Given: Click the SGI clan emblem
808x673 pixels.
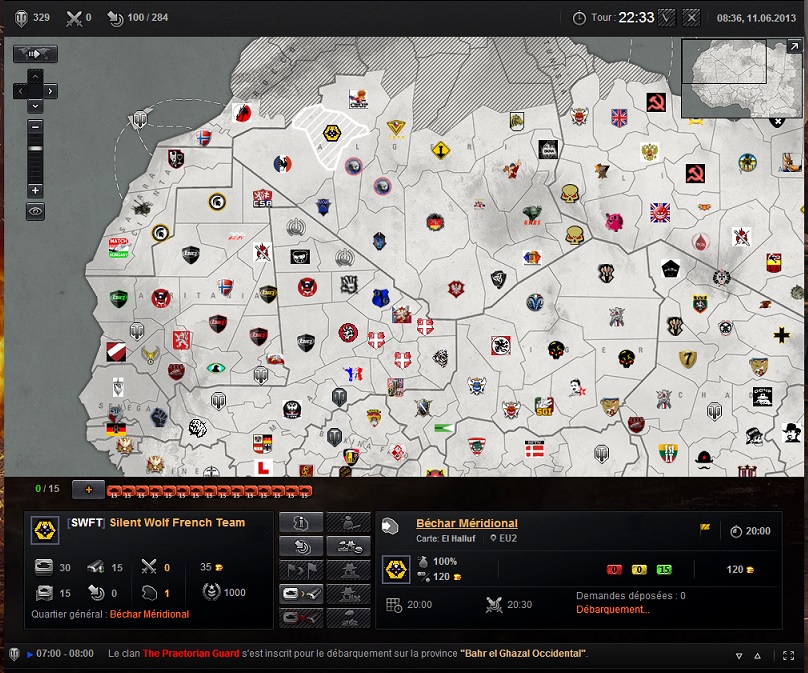Looking at the screenshot, I should tap(544, 406).
